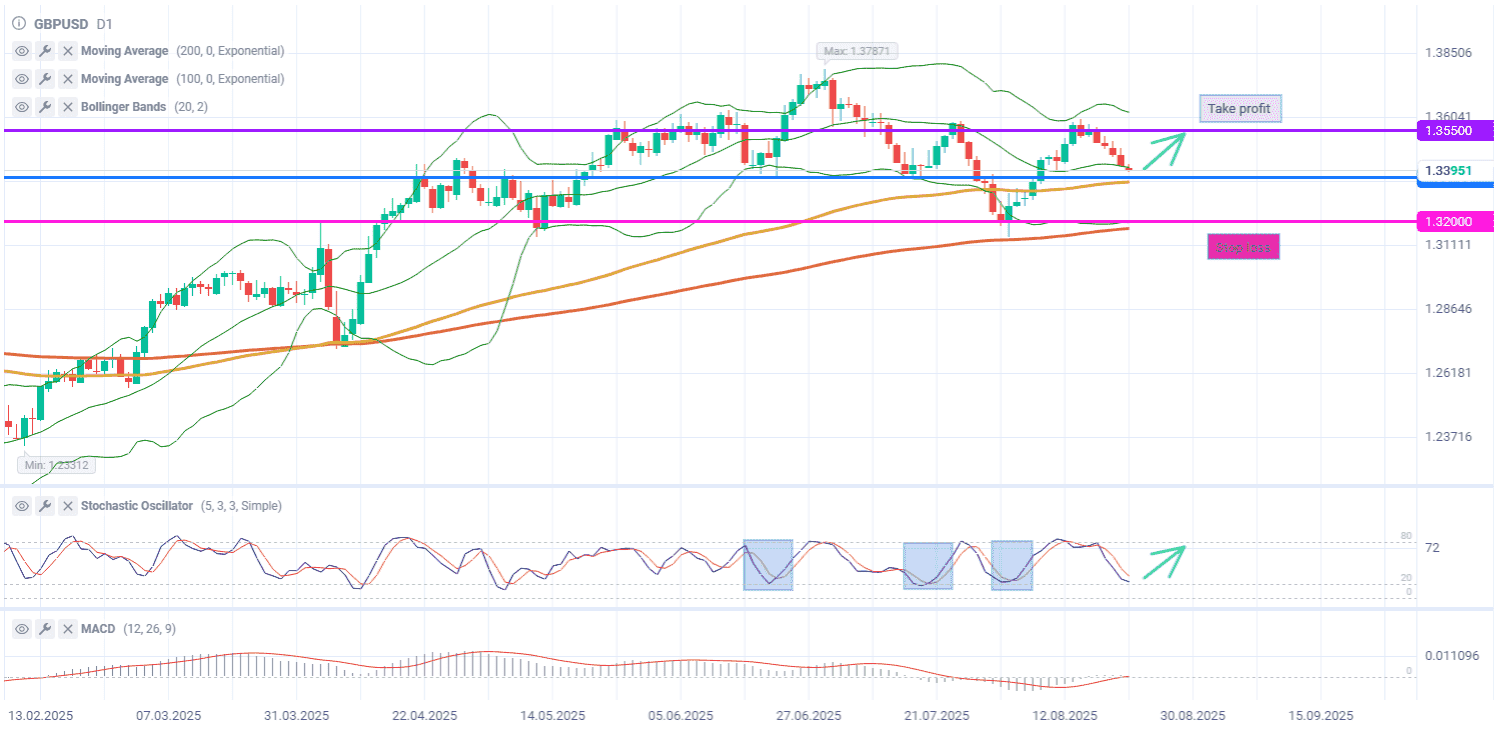This screenshot has width=1494, height=729.
Task: Select the Take profit label box
Action: coord(1239,109)
